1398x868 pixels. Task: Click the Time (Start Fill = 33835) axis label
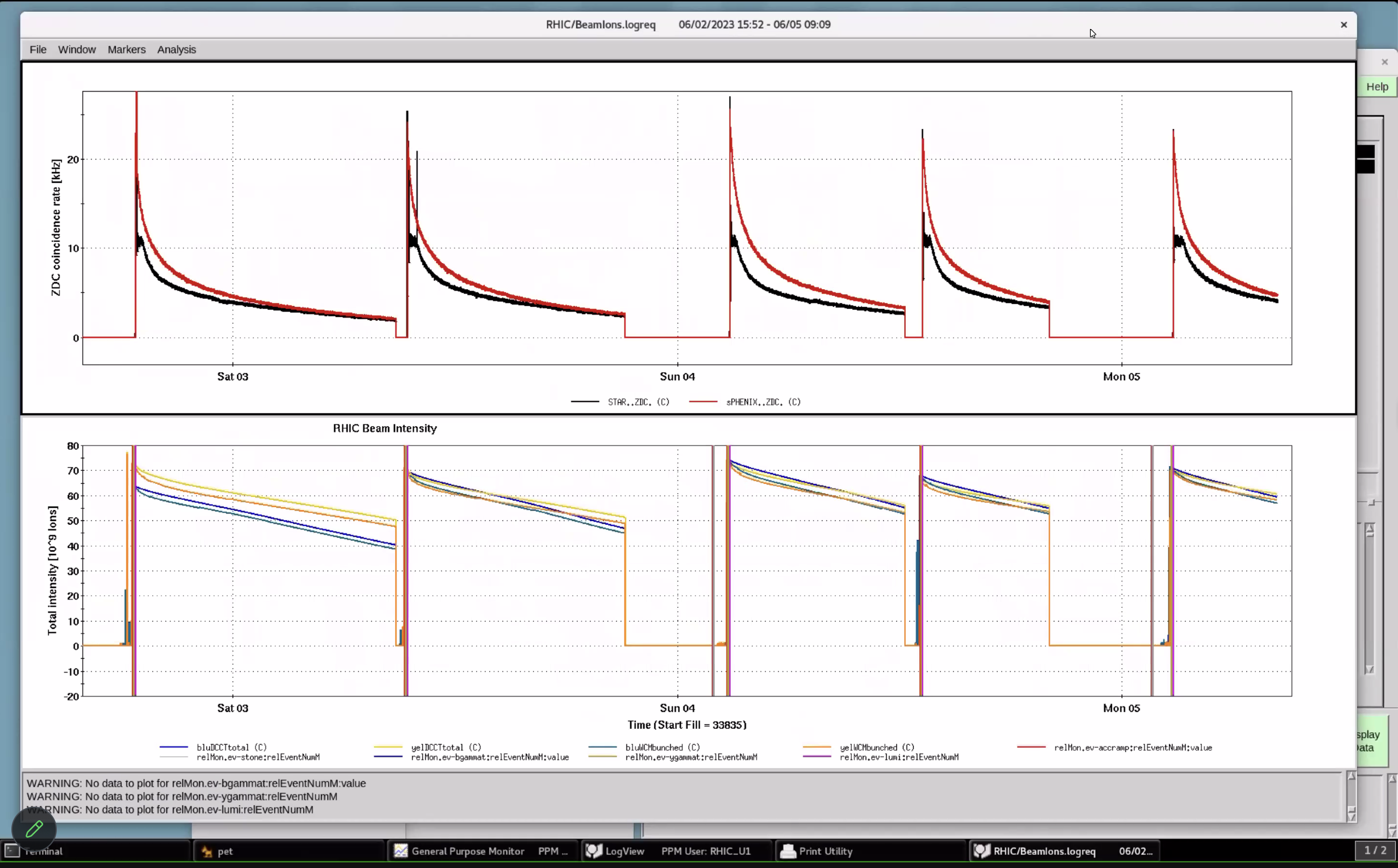[686, 725]
